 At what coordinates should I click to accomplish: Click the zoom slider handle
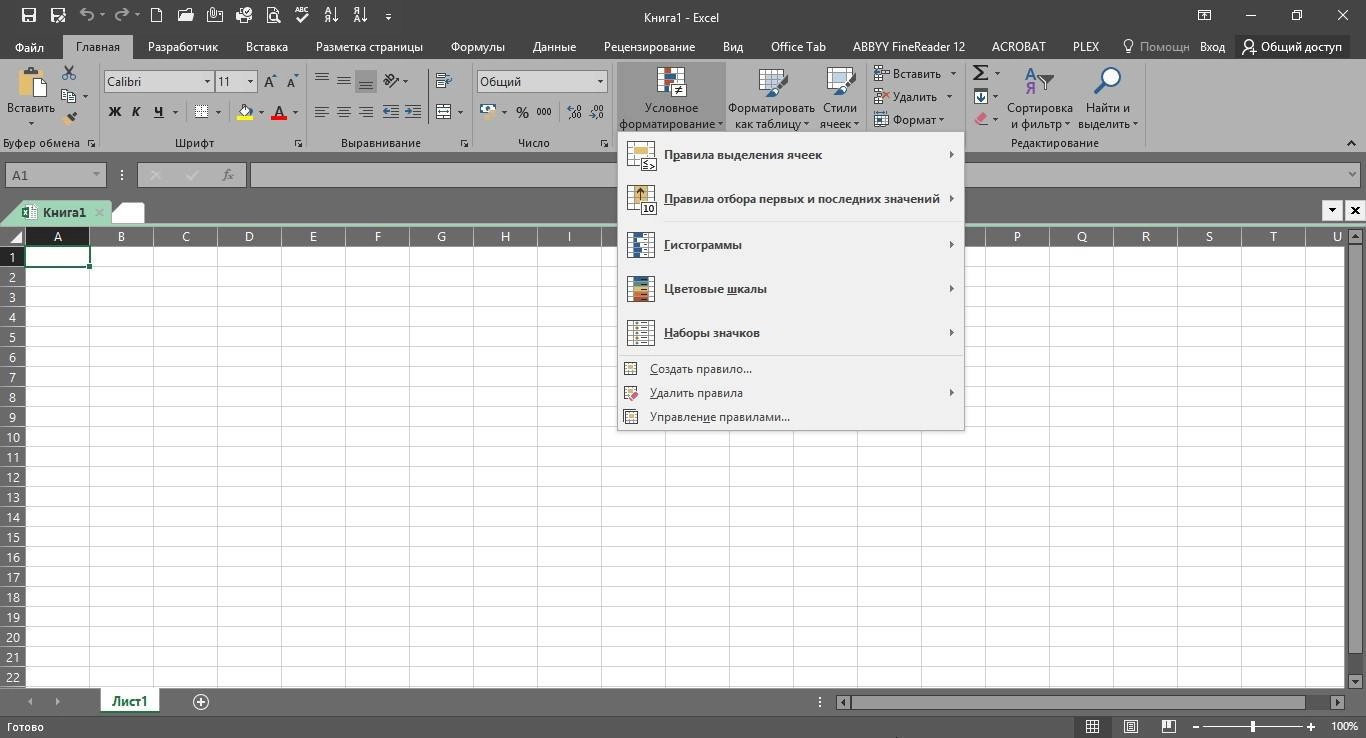coord(1252,727)
